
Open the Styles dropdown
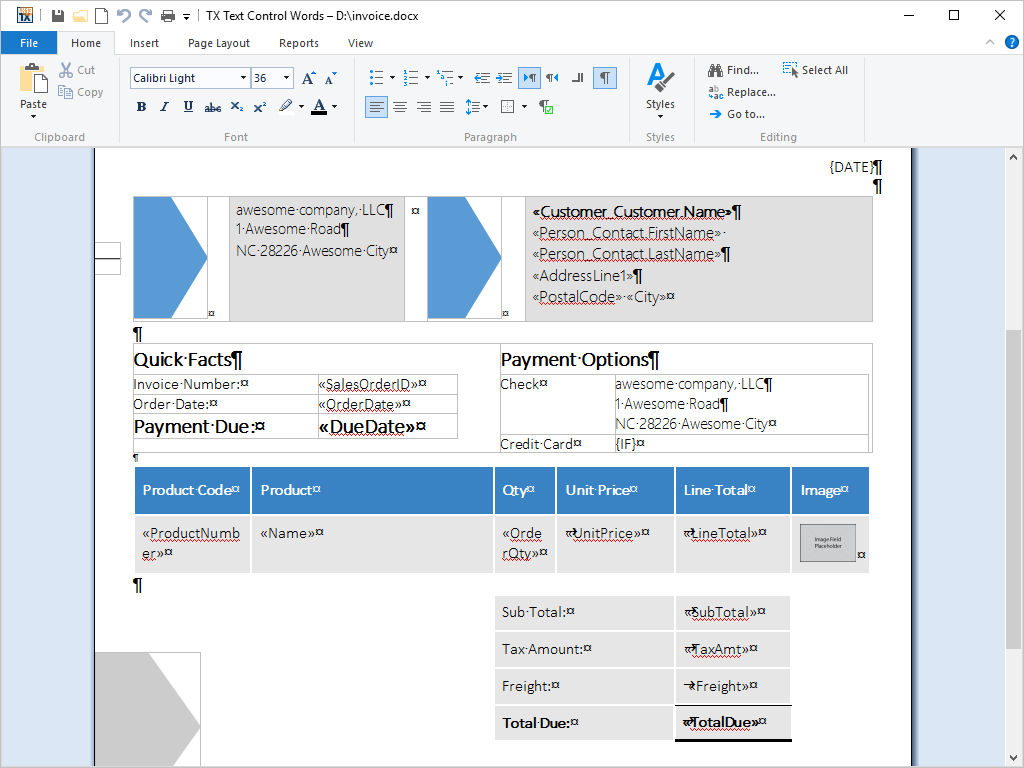pyautogui.click(x=660, y=90)
